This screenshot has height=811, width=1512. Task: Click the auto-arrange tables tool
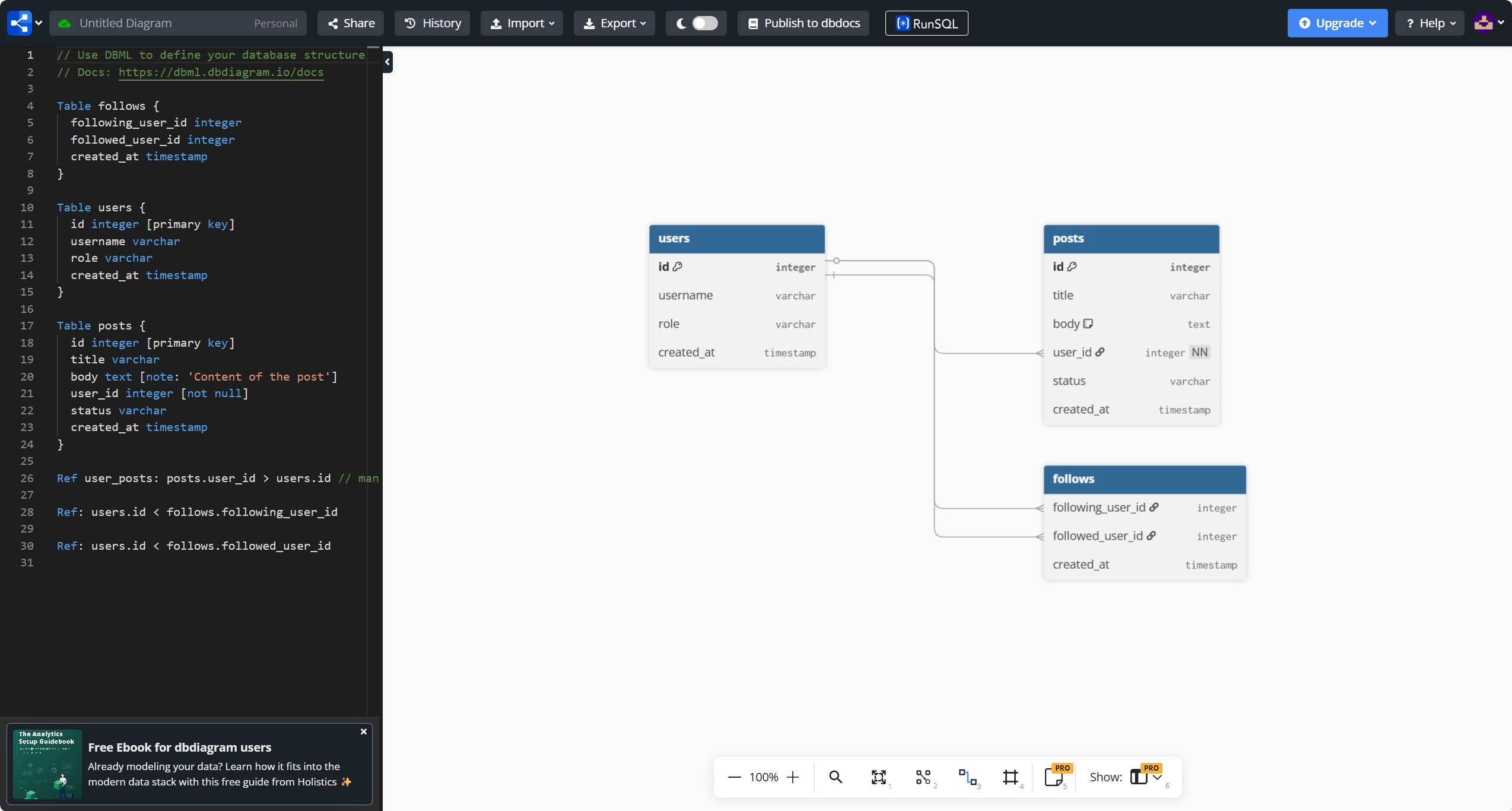(923, 777)
